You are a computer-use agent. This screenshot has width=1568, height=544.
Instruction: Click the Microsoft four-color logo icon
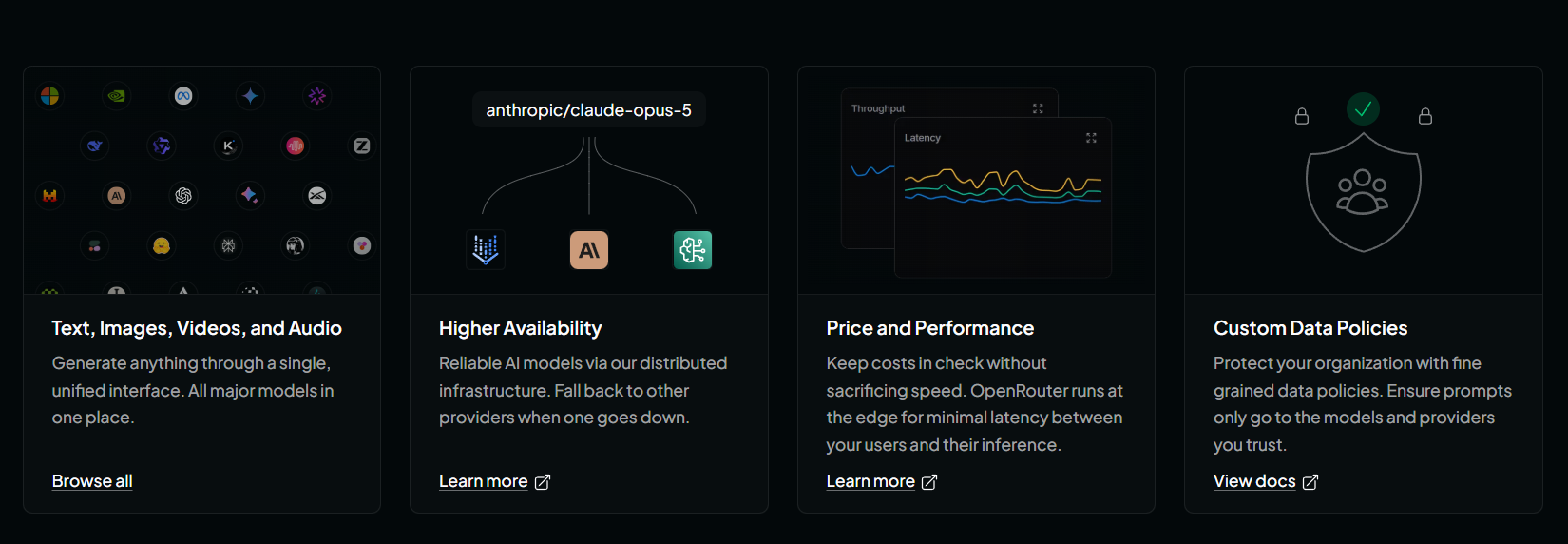(x=49, y=96)
